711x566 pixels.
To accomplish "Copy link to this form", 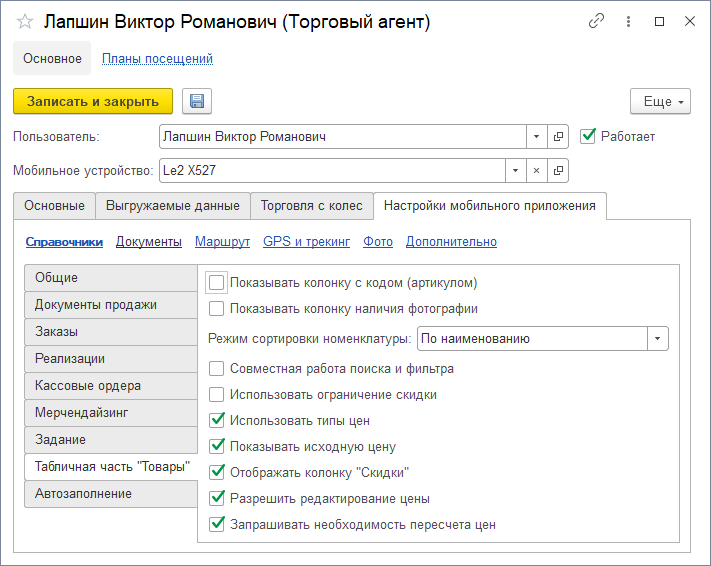I will 597,21.
